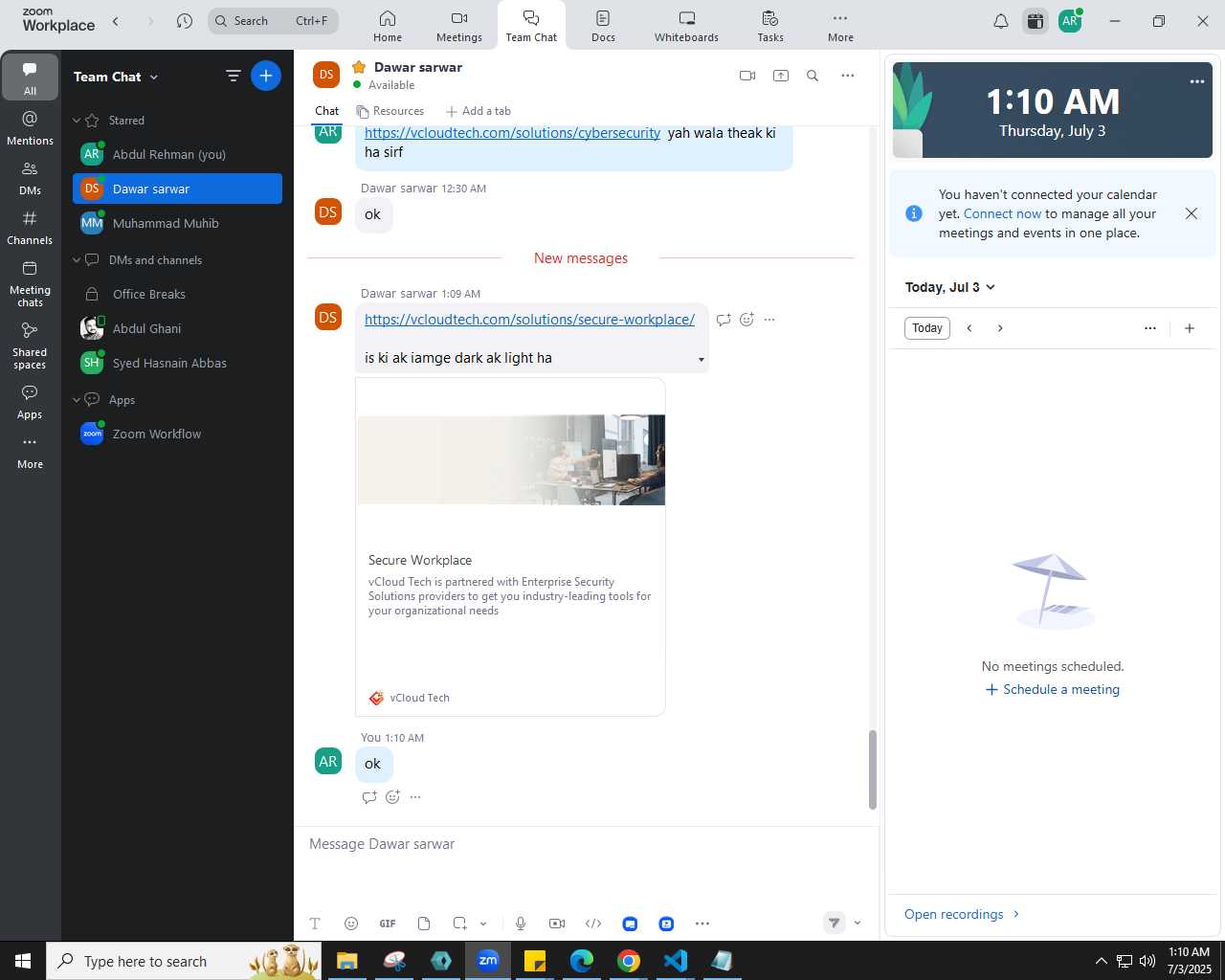The height and width of the screenshot is (980, 1225).
Task: Collapse the Apps section
Action: [x=77, y=400]
